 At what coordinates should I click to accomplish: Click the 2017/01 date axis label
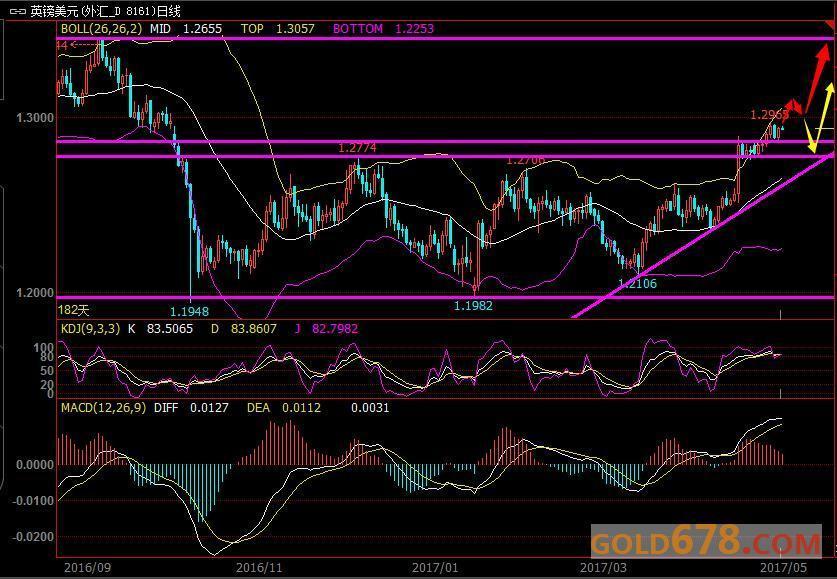(x=435, y=567)
